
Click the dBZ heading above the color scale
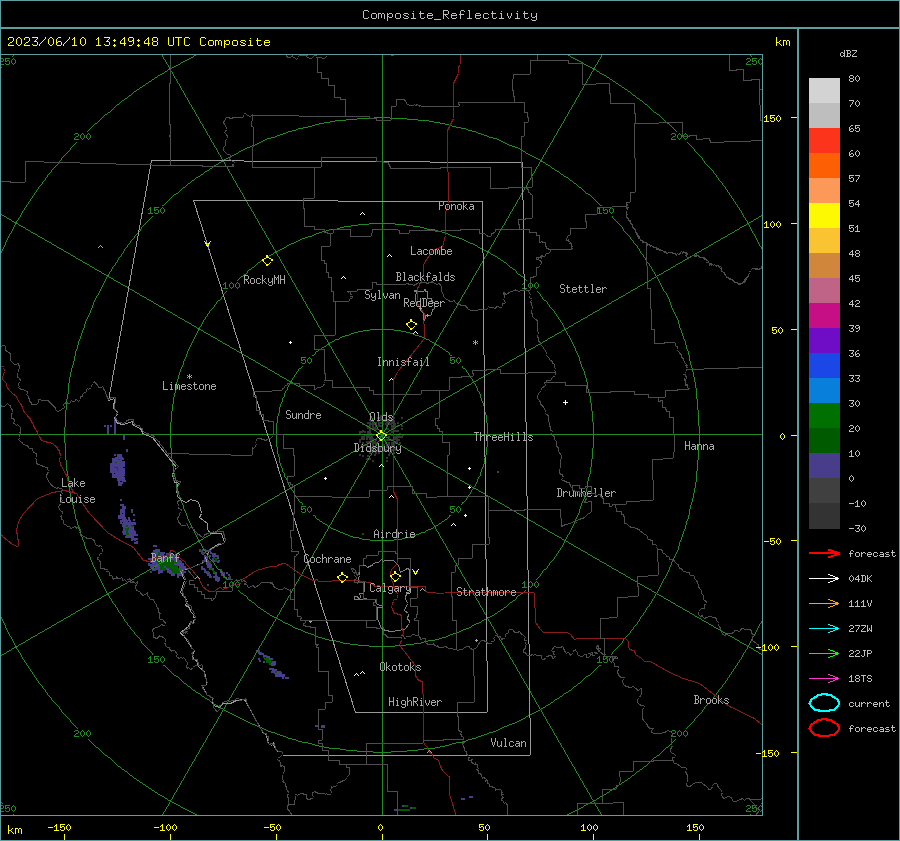coord(848,53)
